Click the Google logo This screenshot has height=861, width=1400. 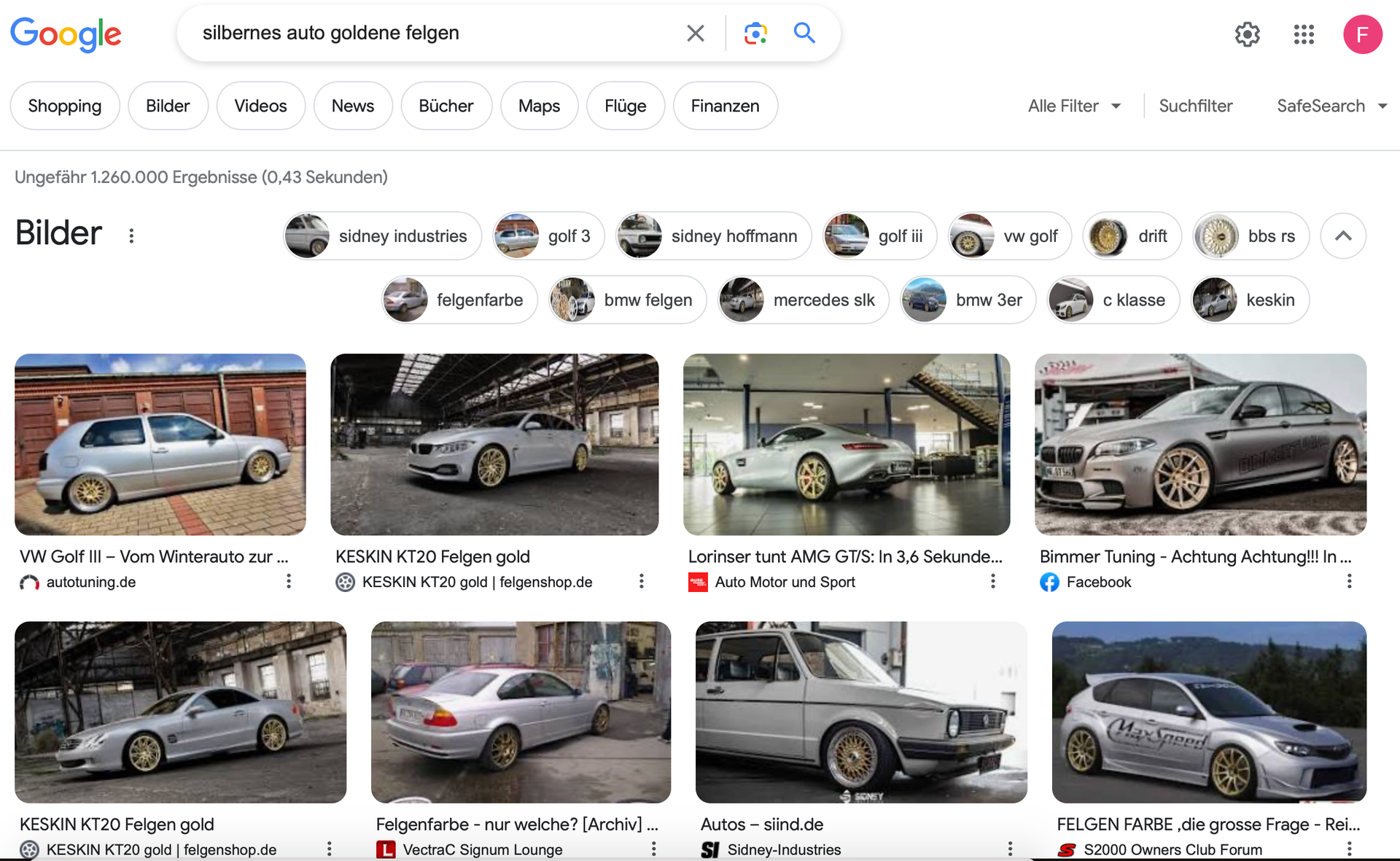click(66, 34)
